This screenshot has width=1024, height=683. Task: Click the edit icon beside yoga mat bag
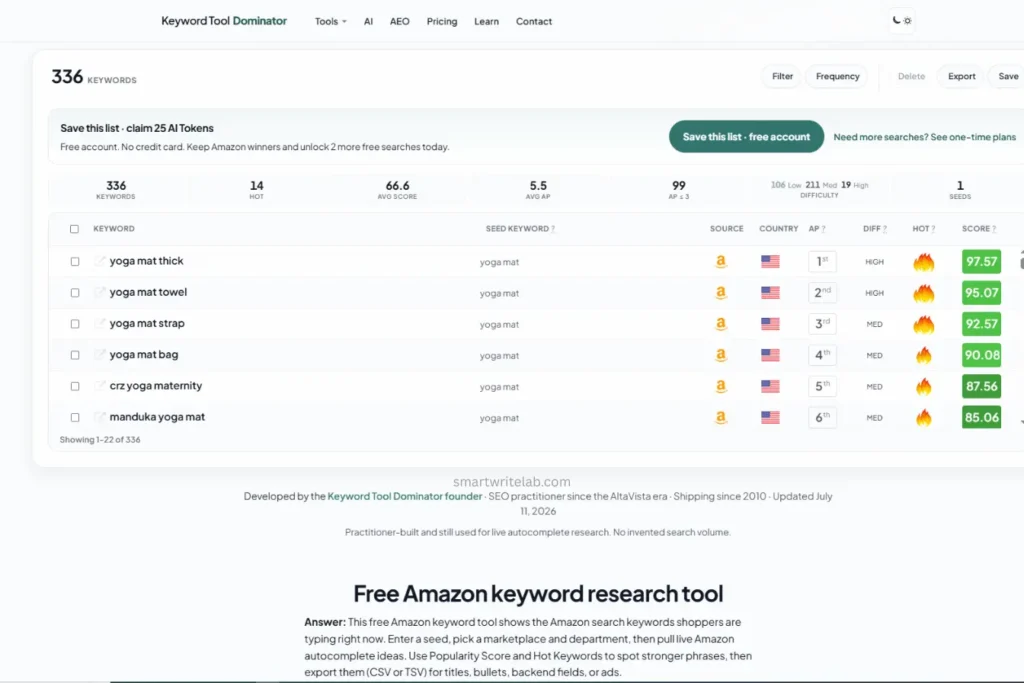(x=99, y=355)
